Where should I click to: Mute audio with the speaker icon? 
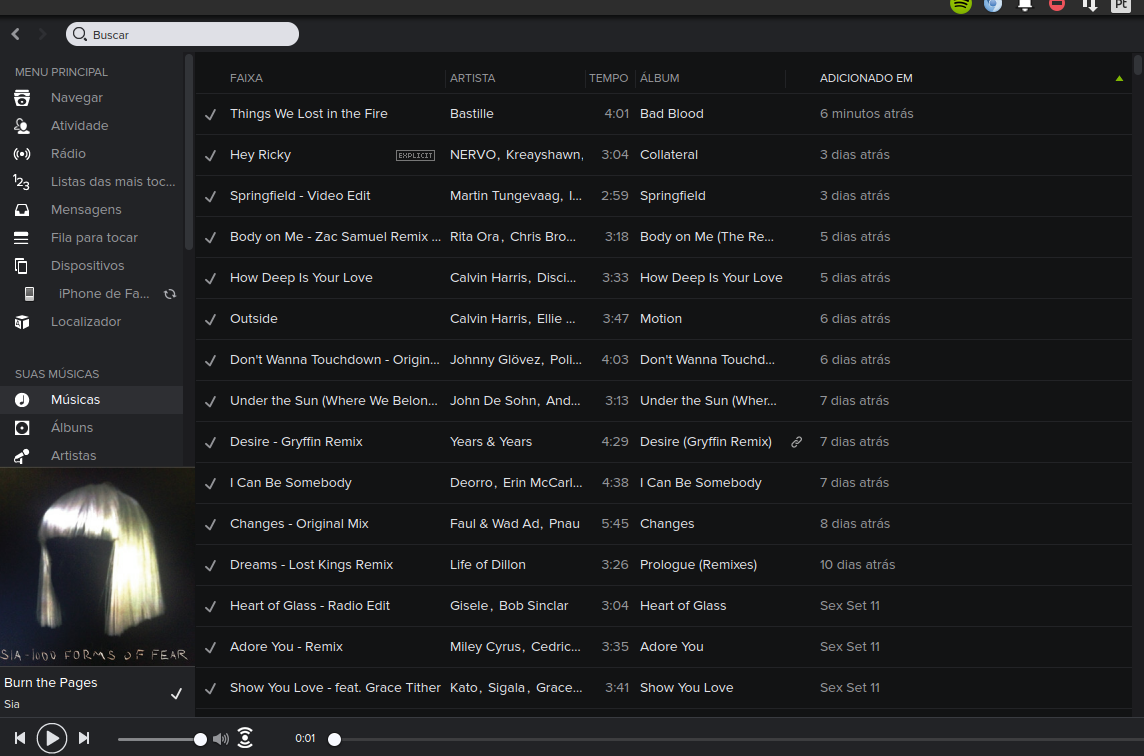[220, 739]
